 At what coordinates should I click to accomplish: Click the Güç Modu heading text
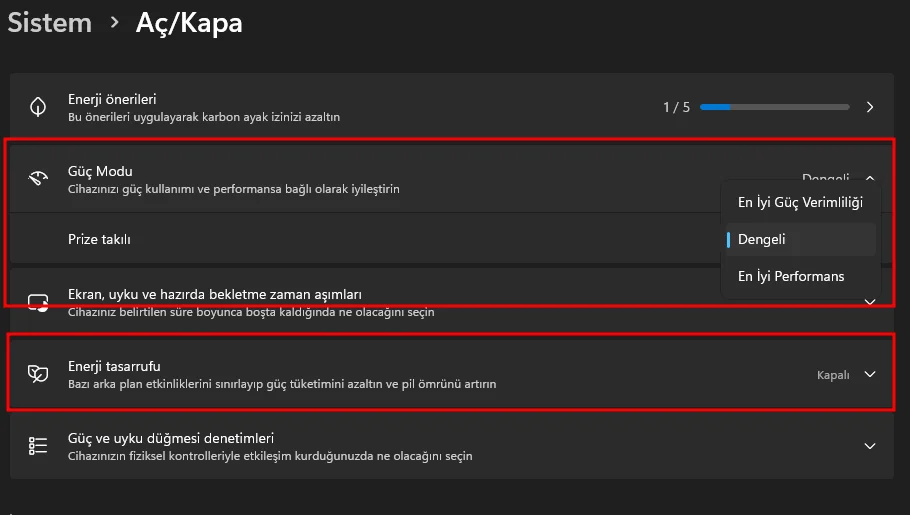(100, 171)
